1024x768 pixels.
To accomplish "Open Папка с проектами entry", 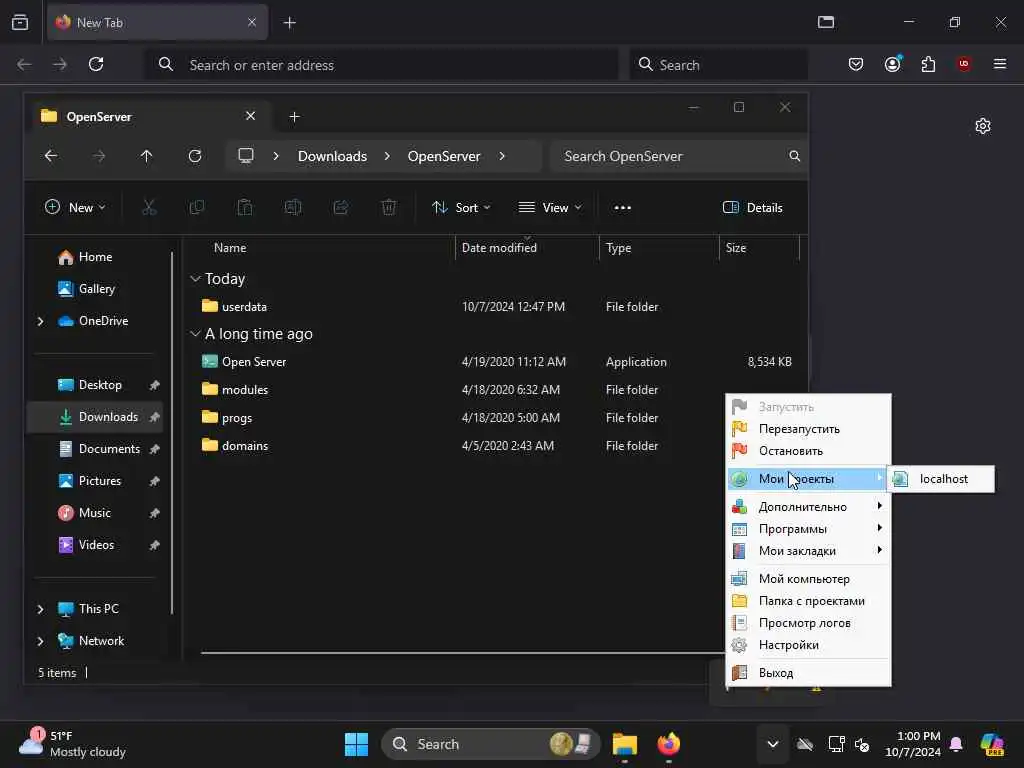I will point(808,601).
